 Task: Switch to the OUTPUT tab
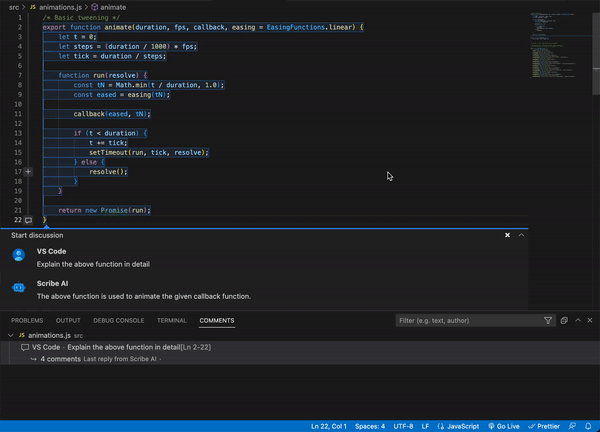click(68, 320)
